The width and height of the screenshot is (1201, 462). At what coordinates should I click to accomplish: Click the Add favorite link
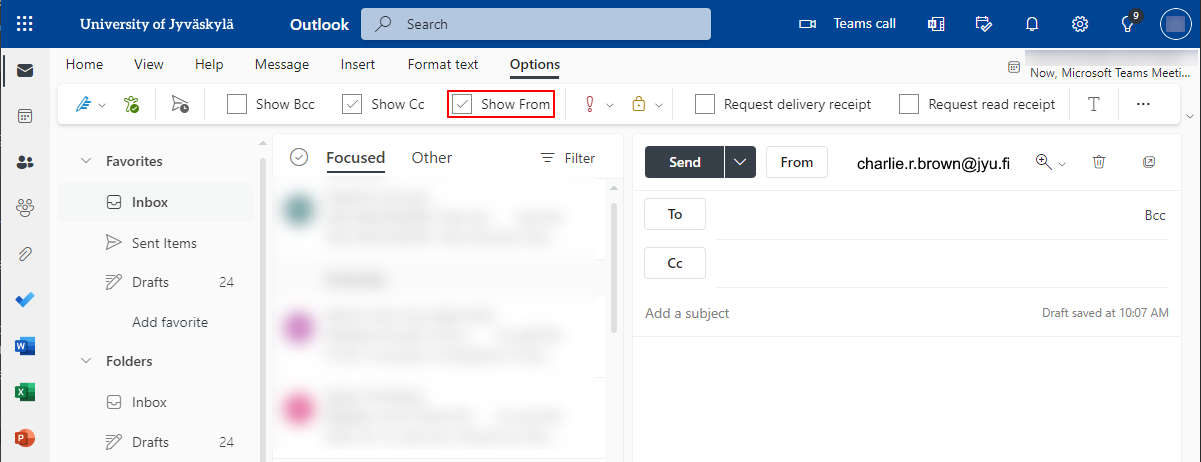(170, 322)
